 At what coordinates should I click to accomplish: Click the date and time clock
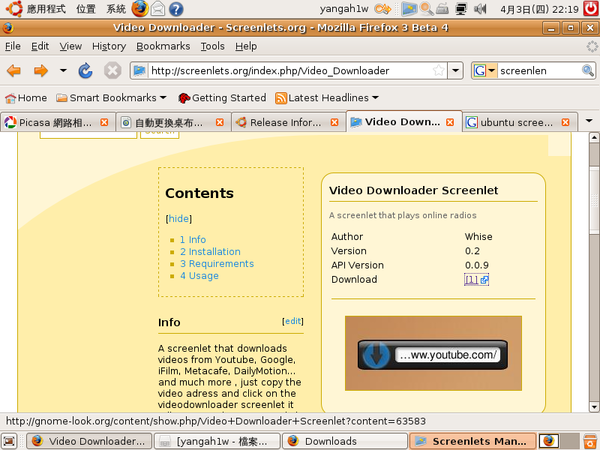pos(540,9)
